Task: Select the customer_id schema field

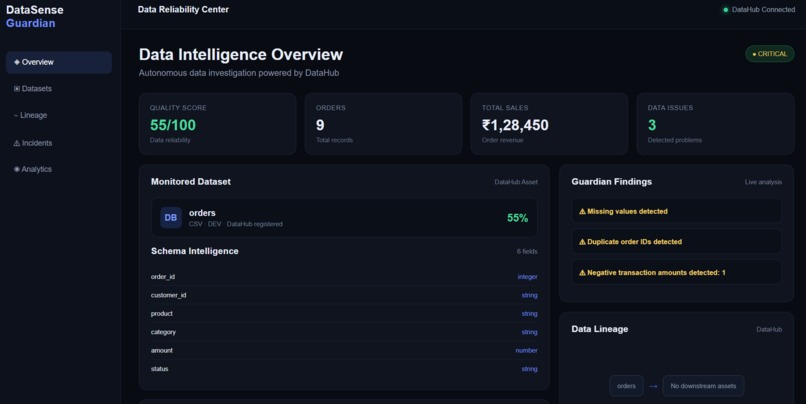Action: tap(344, 295)
